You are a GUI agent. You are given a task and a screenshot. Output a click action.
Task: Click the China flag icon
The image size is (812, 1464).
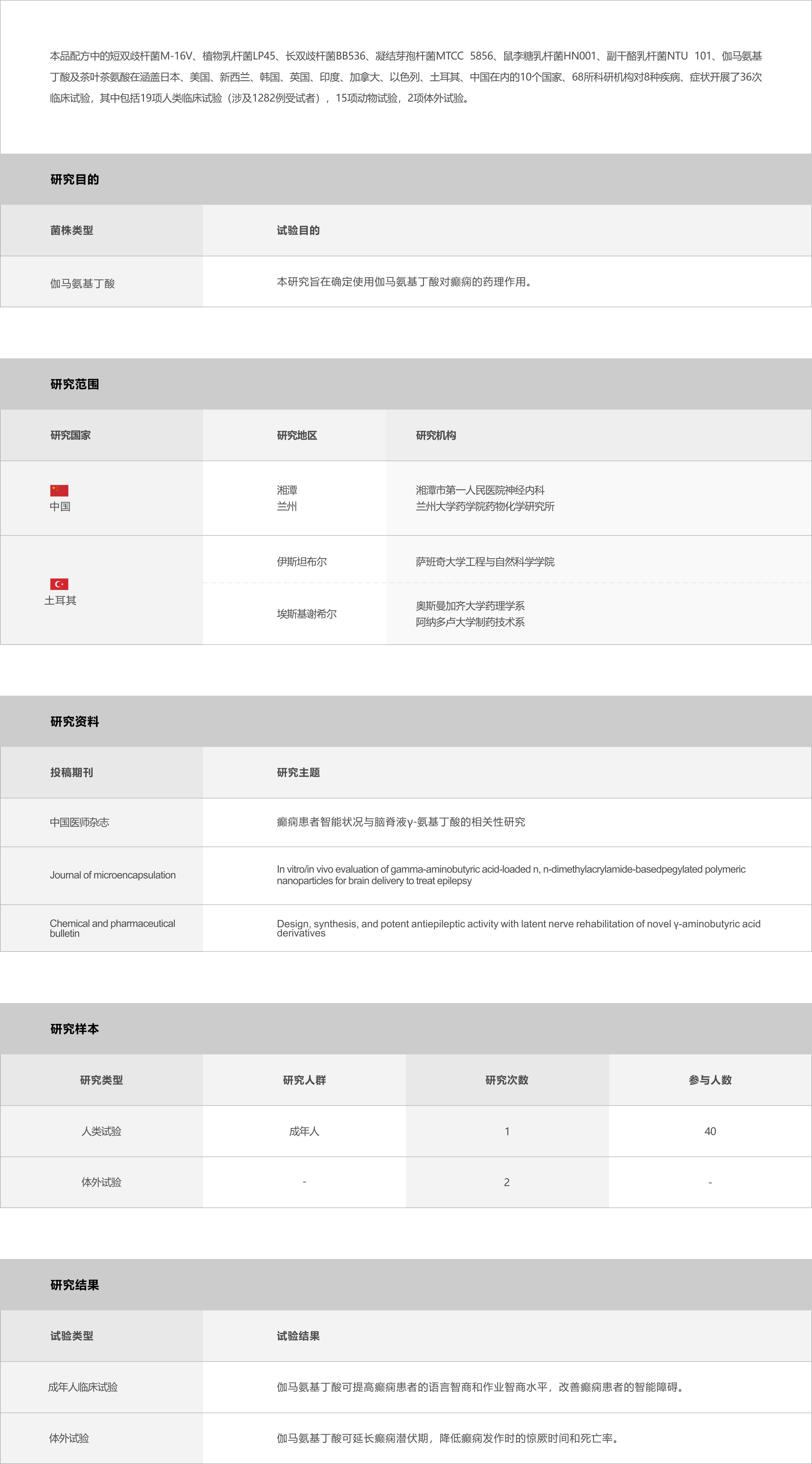(x=59, y=490)
